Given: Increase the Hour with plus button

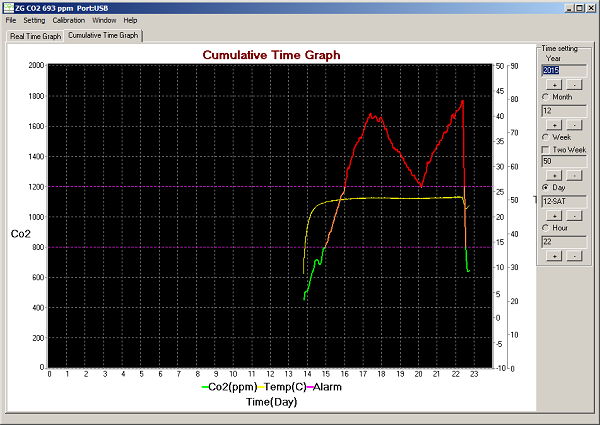Looking at the screenshot, I should click(x=554, y=256).
